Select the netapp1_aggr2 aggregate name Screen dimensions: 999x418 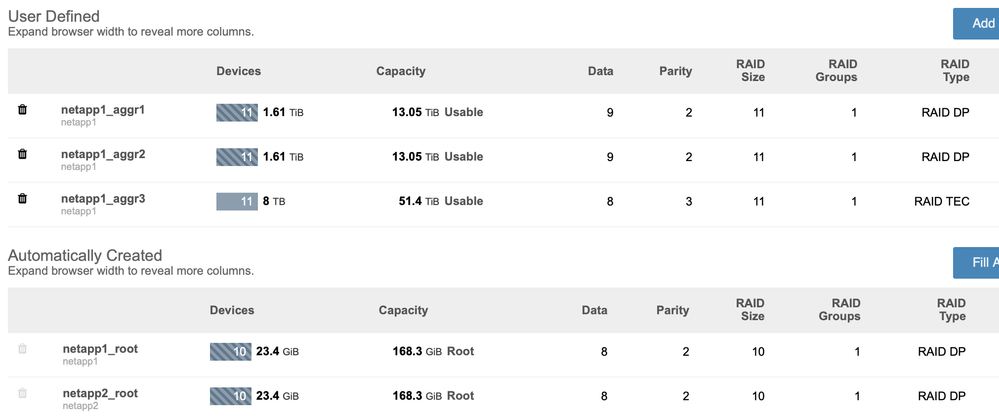103,154
